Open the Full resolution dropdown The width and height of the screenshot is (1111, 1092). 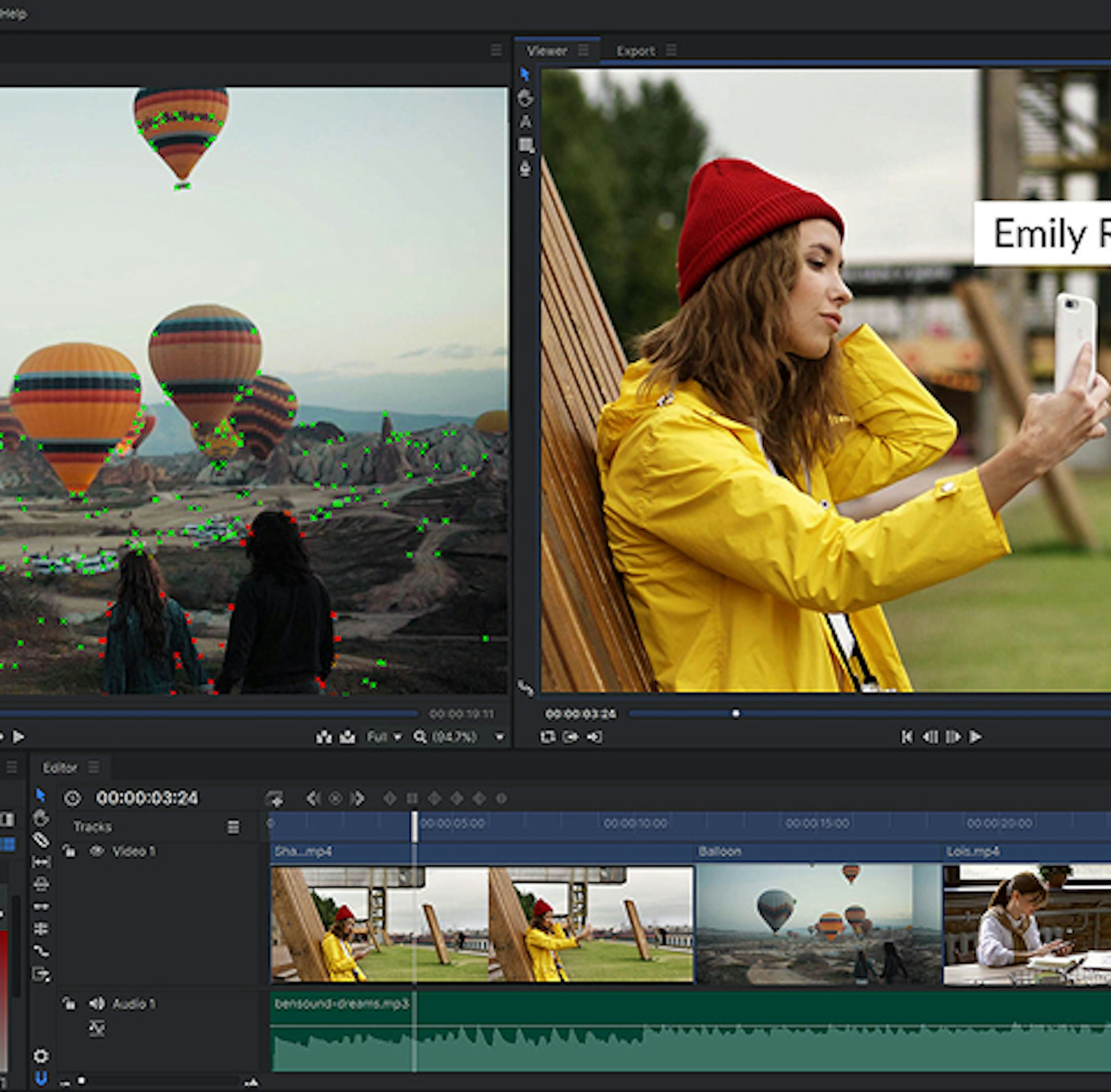point(384,737)
